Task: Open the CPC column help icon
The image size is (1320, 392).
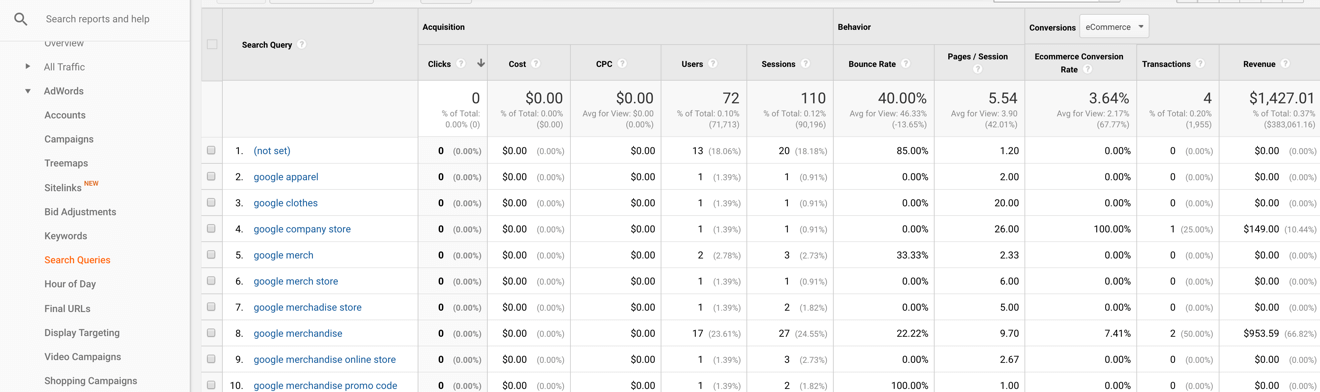Action: (x=622, y=64)
